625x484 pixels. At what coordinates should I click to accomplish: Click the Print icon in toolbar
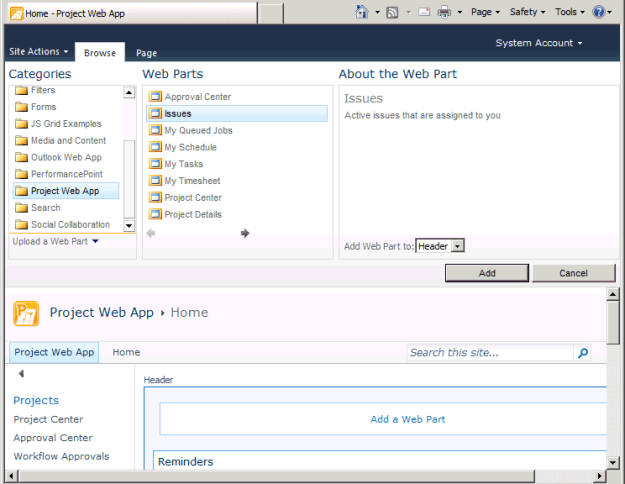[444, 12]
